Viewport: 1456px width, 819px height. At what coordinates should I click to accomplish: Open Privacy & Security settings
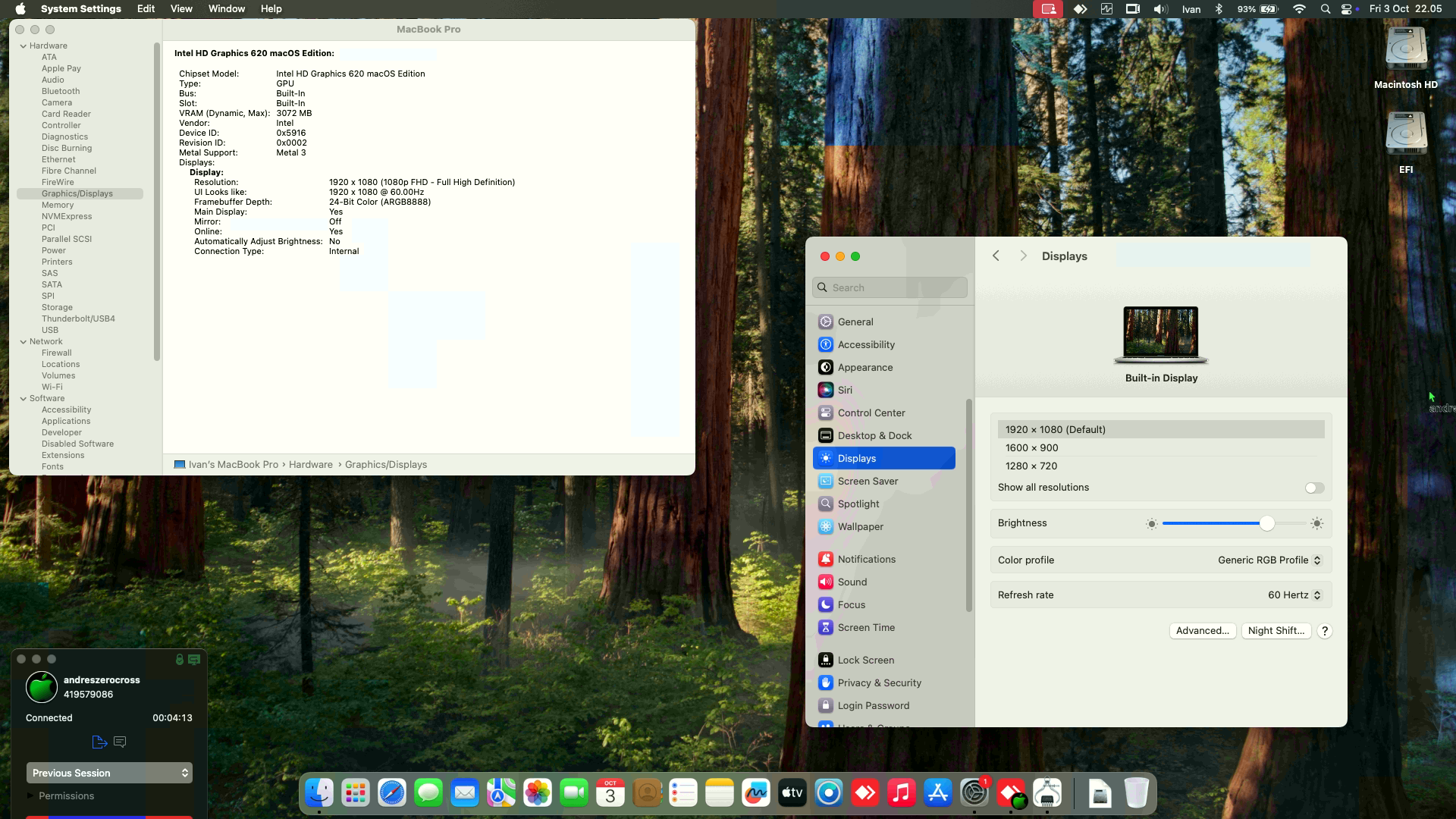pos(884,683)
